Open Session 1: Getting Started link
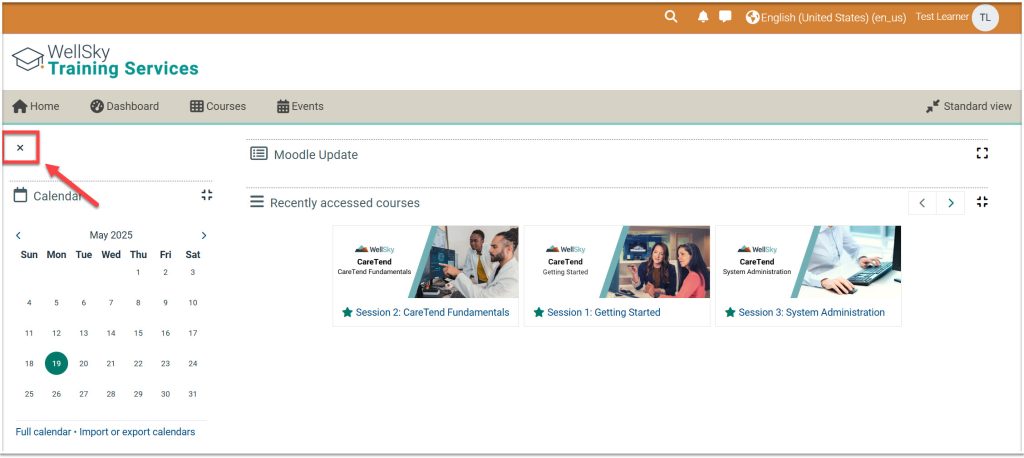1024x458 pixels. 603,312
